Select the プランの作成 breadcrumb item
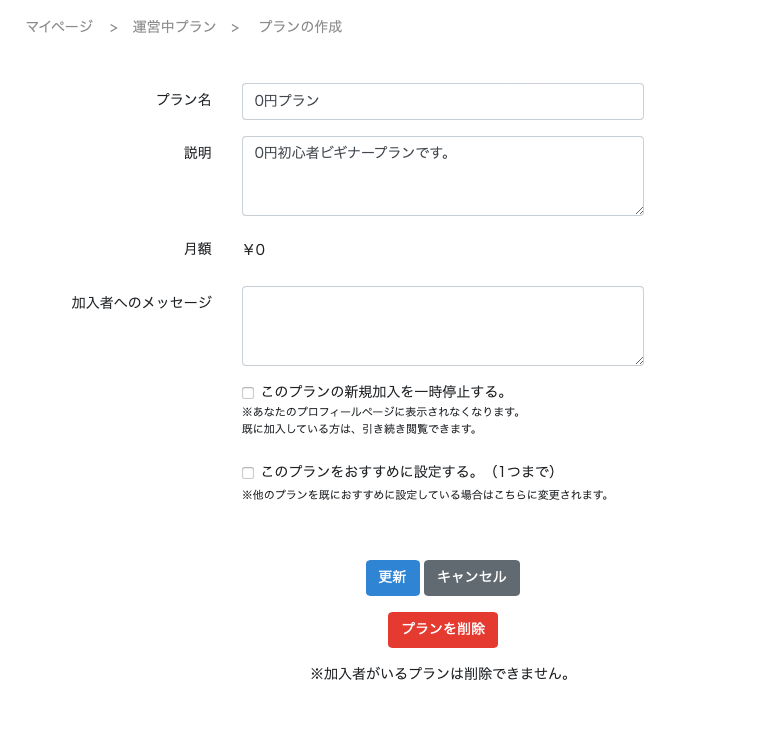Screen dimensions: 758x751 coord(300,27)
